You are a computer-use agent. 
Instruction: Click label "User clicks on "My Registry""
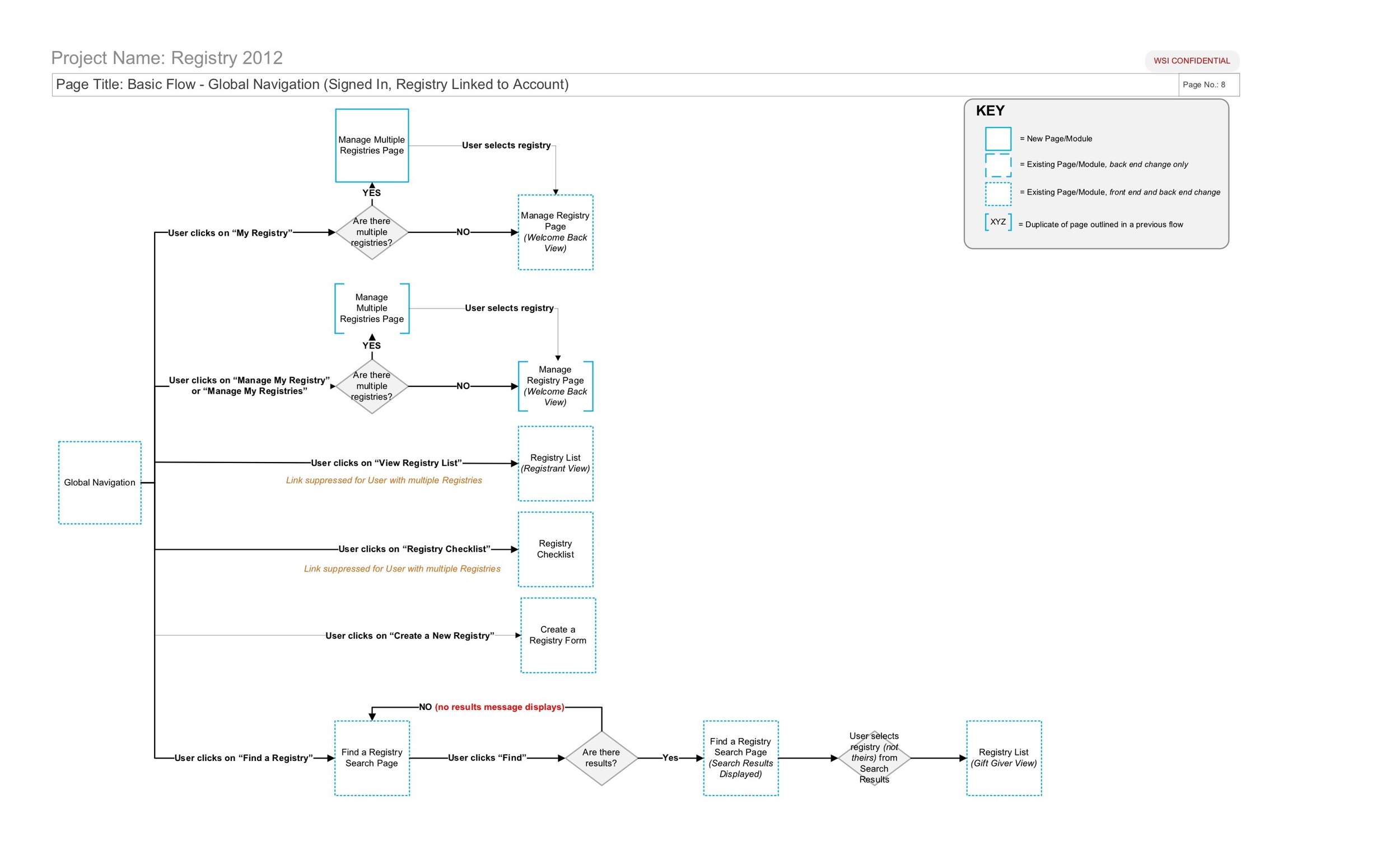click(230, 233)
